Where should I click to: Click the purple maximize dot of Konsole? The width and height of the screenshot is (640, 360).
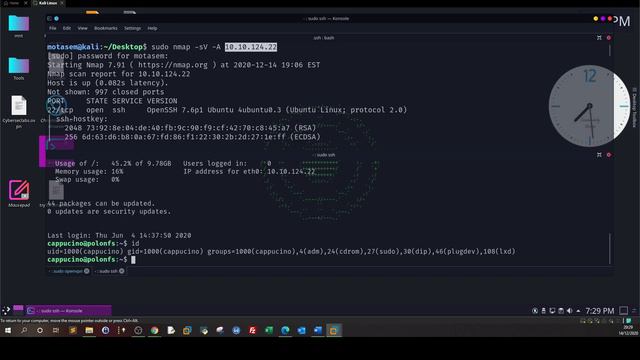click(603, 18)
